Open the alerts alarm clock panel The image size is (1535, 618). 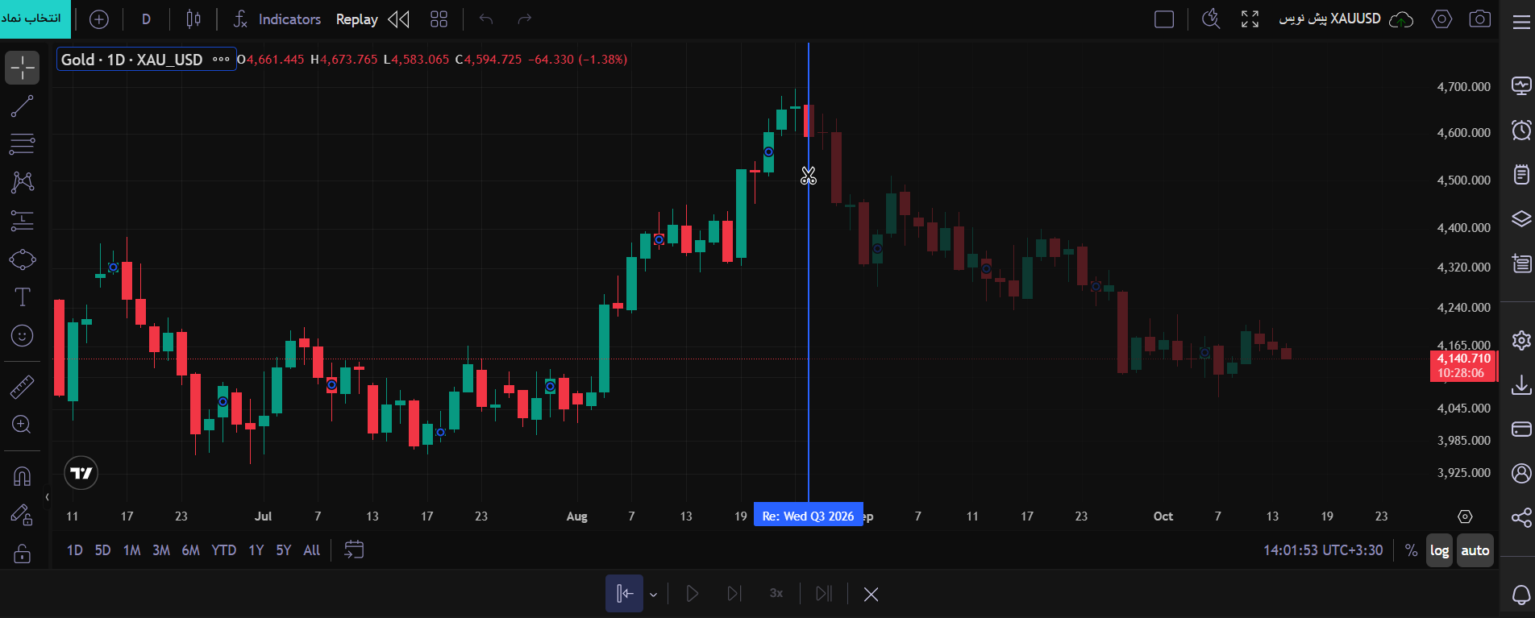[x=1521, y=130]
